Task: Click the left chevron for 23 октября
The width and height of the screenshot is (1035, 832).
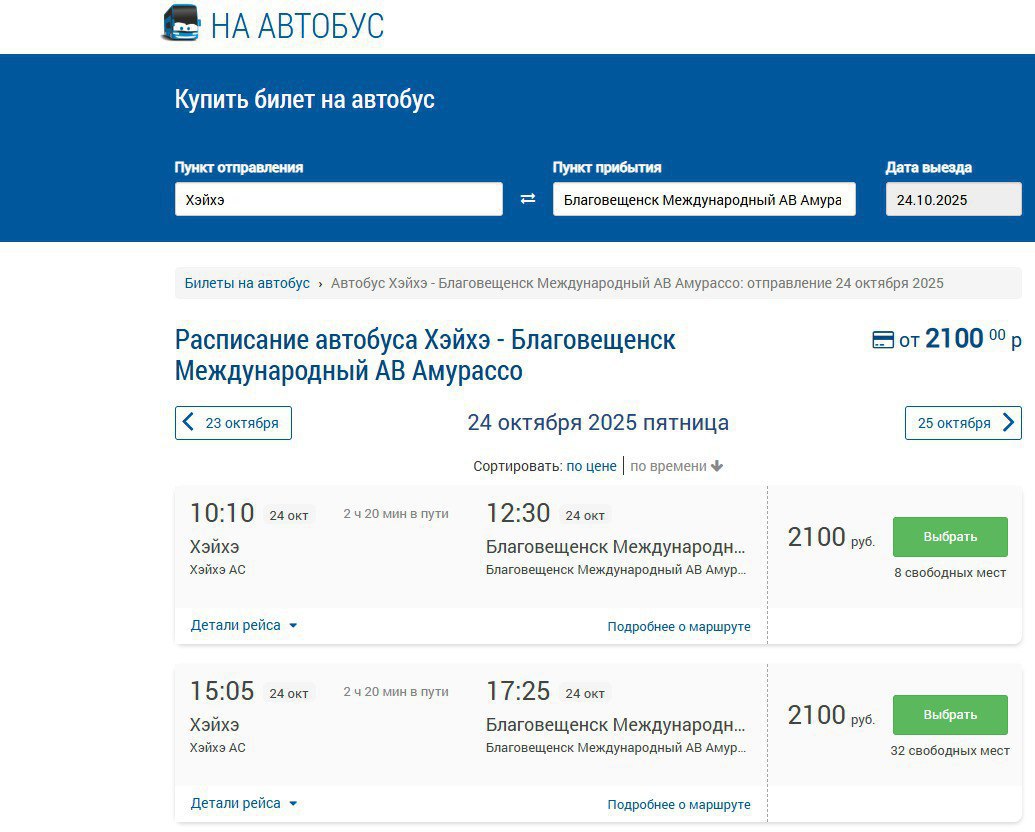Action: click(189, 423)
